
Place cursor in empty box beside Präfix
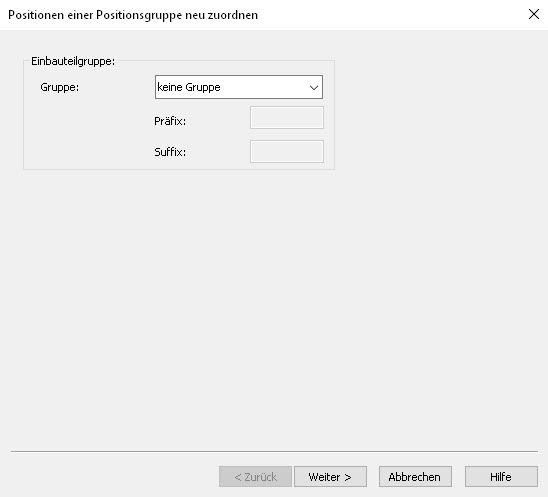[287, 117]
